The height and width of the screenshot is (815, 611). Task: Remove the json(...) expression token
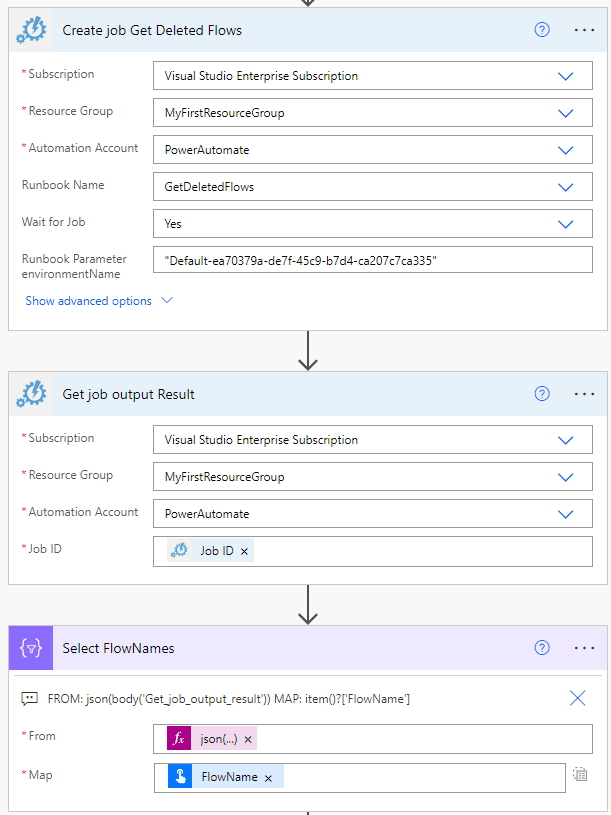[247, 739]
